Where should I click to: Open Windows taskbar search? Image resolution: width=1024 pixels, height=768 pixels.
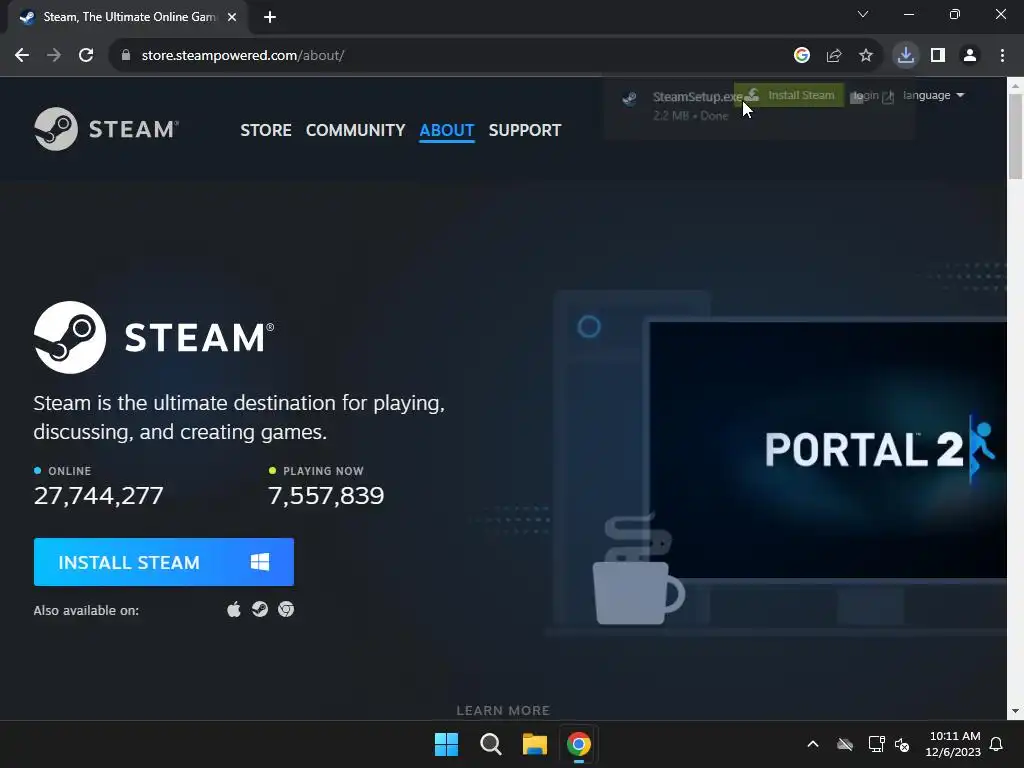tap(490, 744)
